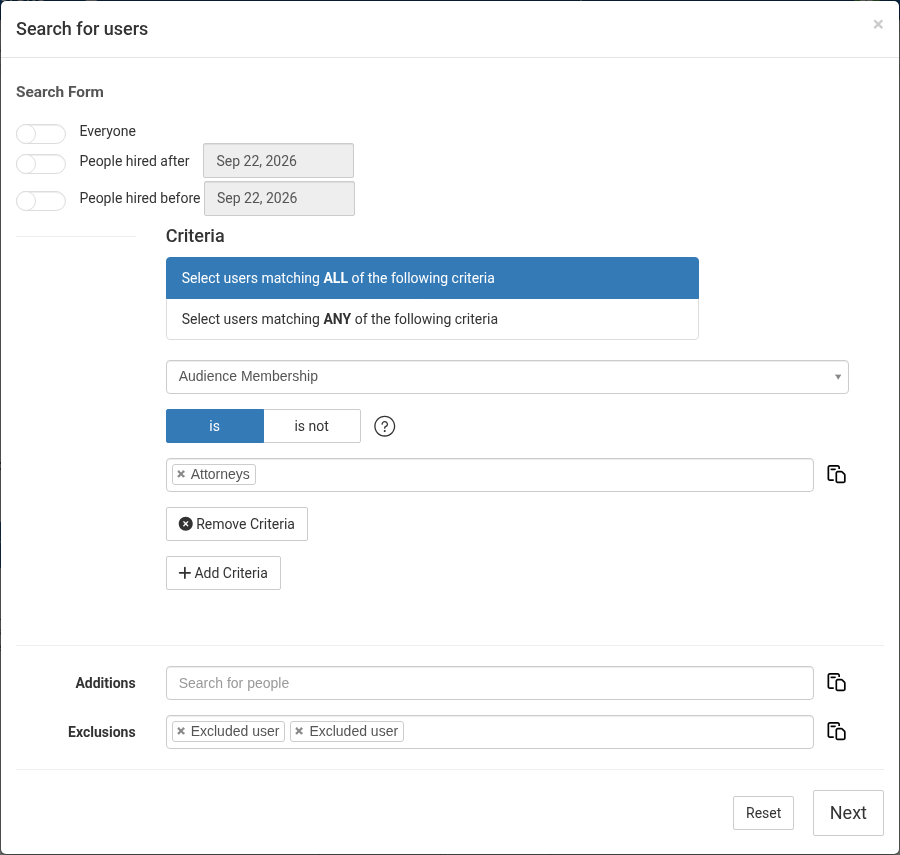
Task: Choose the 'is' condition
Action: 215,426
